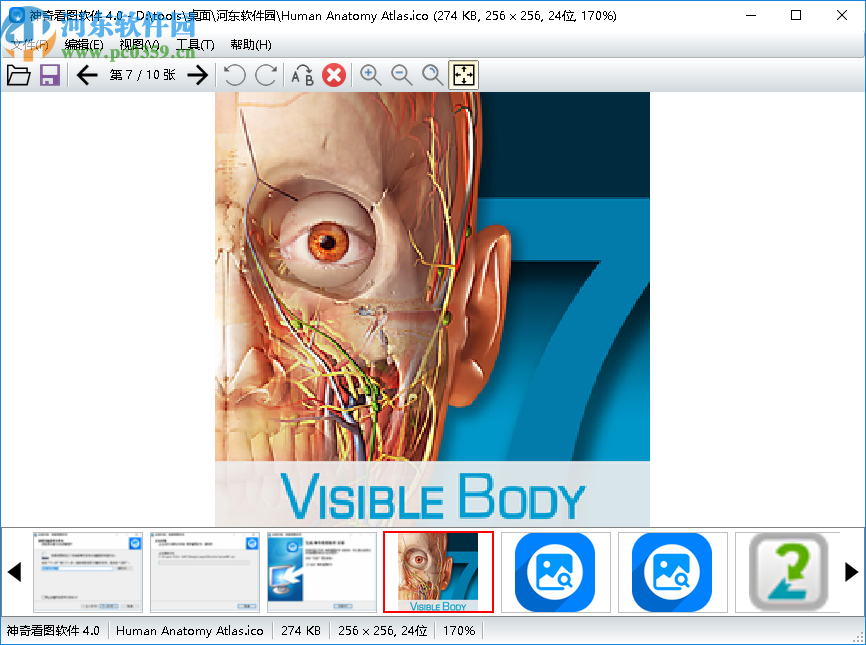Click '170%' zoom value in status bar
This screenshot has width=866, height=645.
(x=459, y=631)
